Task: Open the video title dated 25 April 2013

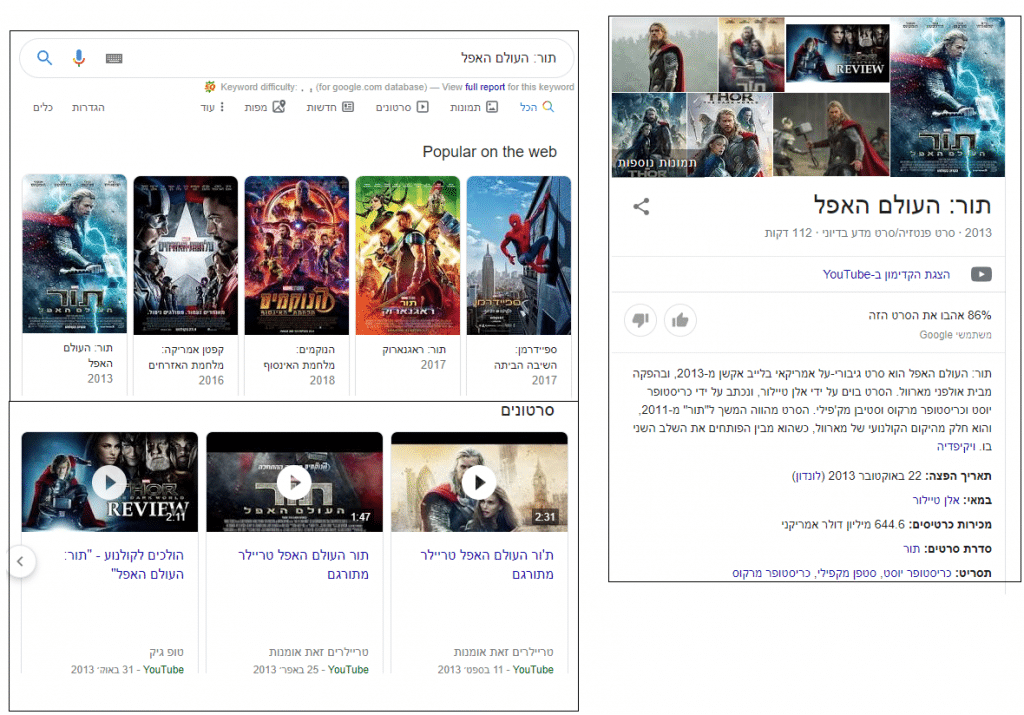Action: point(304,564)
